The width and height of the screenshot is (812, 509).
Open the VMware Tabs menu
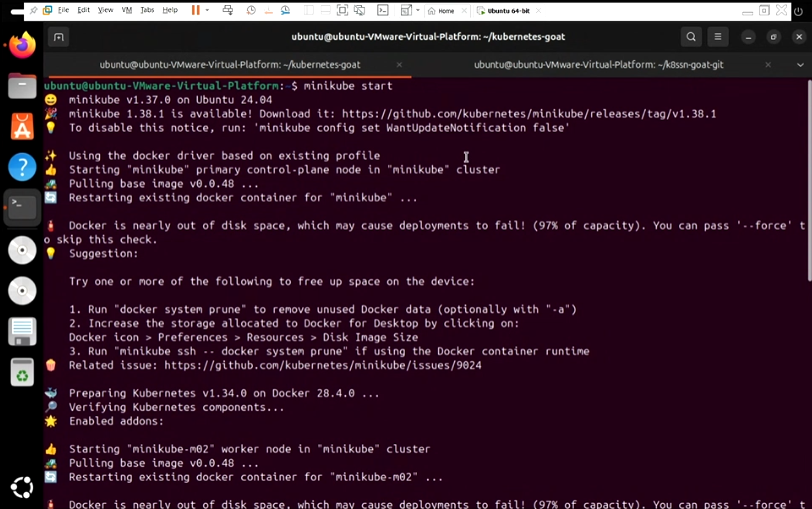147,10
